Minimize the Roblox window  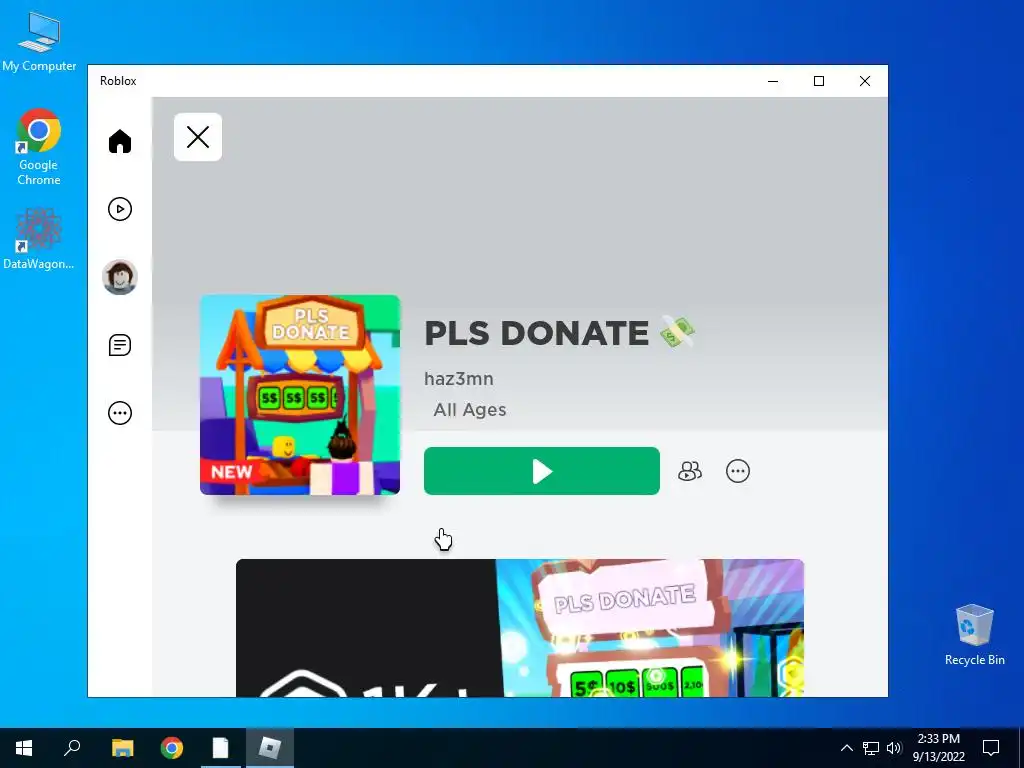[x=773, y=81]
